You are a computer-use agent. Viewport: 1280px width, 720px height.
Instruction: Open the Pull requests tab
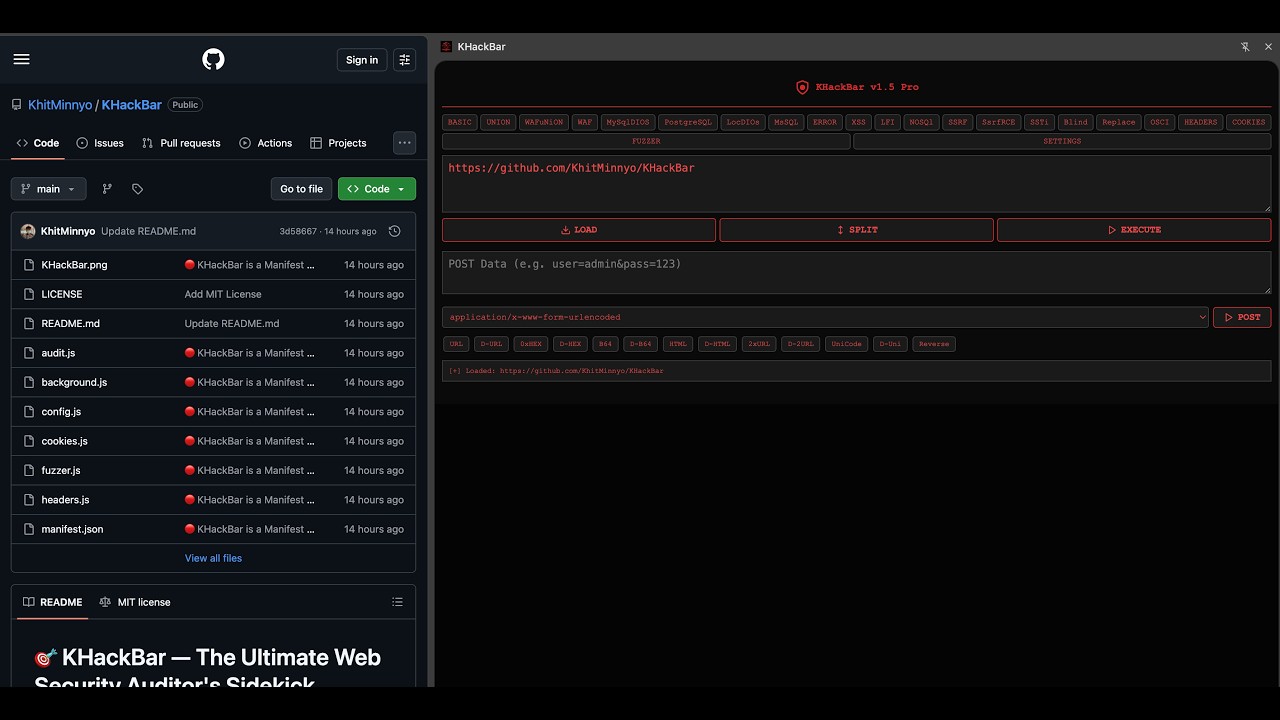[181, 143]
